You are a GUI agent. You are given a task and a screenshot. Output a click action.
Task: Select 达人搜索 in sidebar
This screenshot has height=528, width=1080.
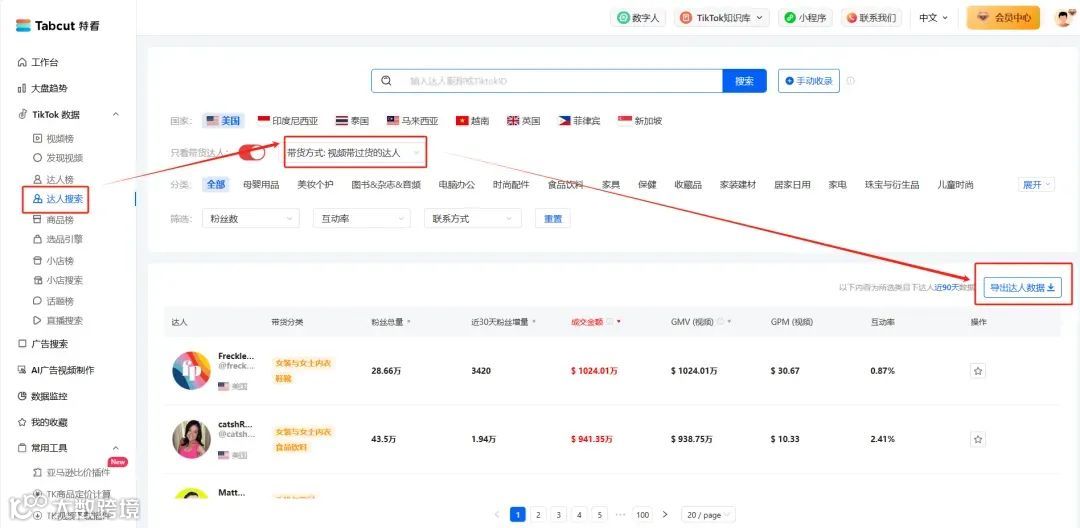pos(58,199)
